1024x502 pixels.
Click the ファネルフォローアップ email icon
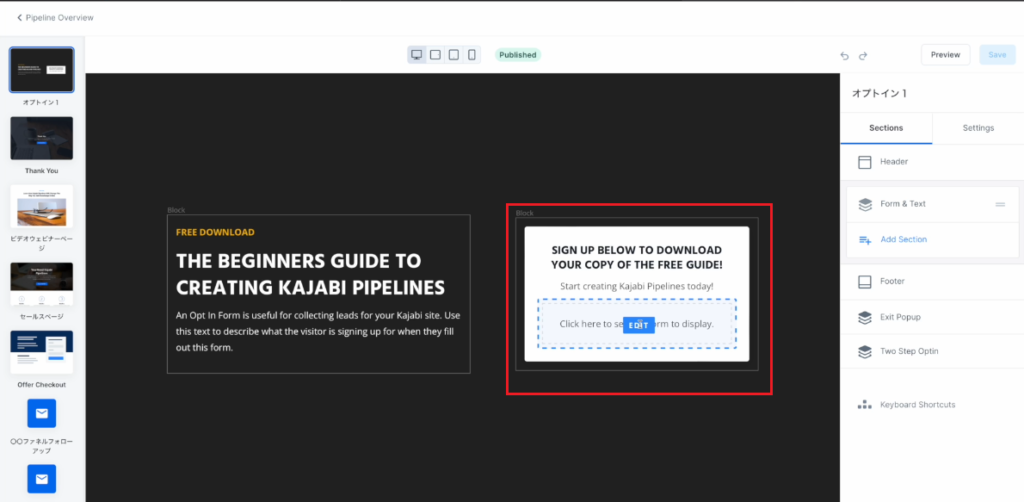42,413
